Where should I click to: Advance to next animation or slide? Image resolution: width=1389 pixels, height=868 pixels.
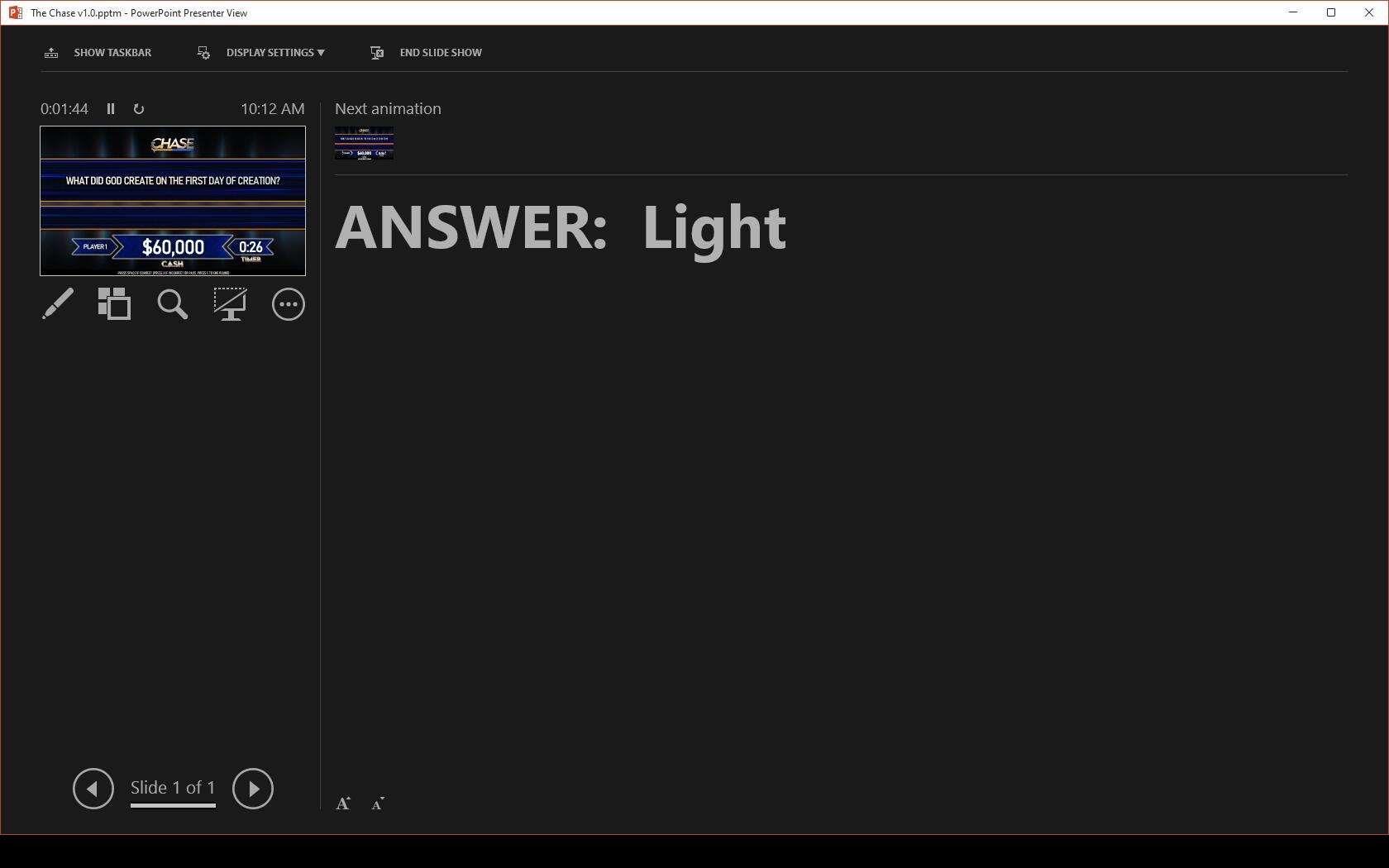[x=253, y=789]
